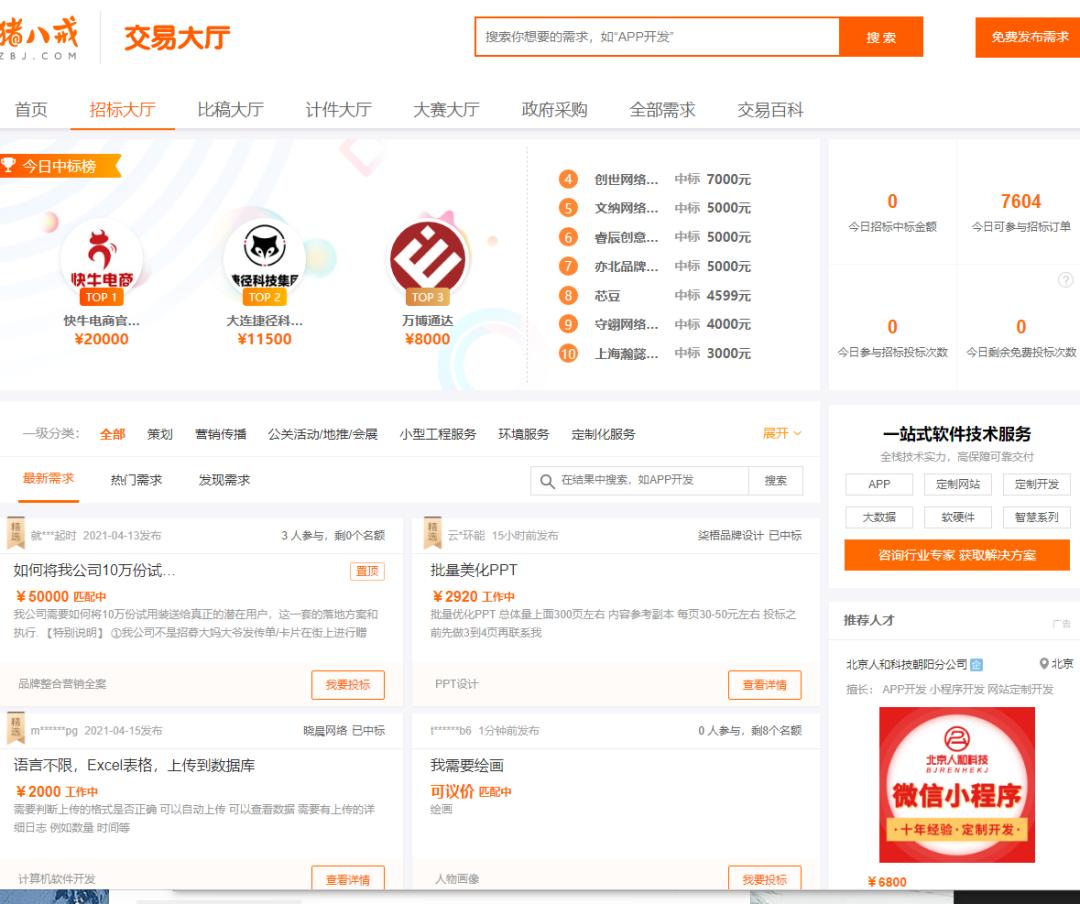Click the Zhubajie (猪八戒) logo icon
The width and height of the screenshot is (1080, 904).
click(40, 35)
